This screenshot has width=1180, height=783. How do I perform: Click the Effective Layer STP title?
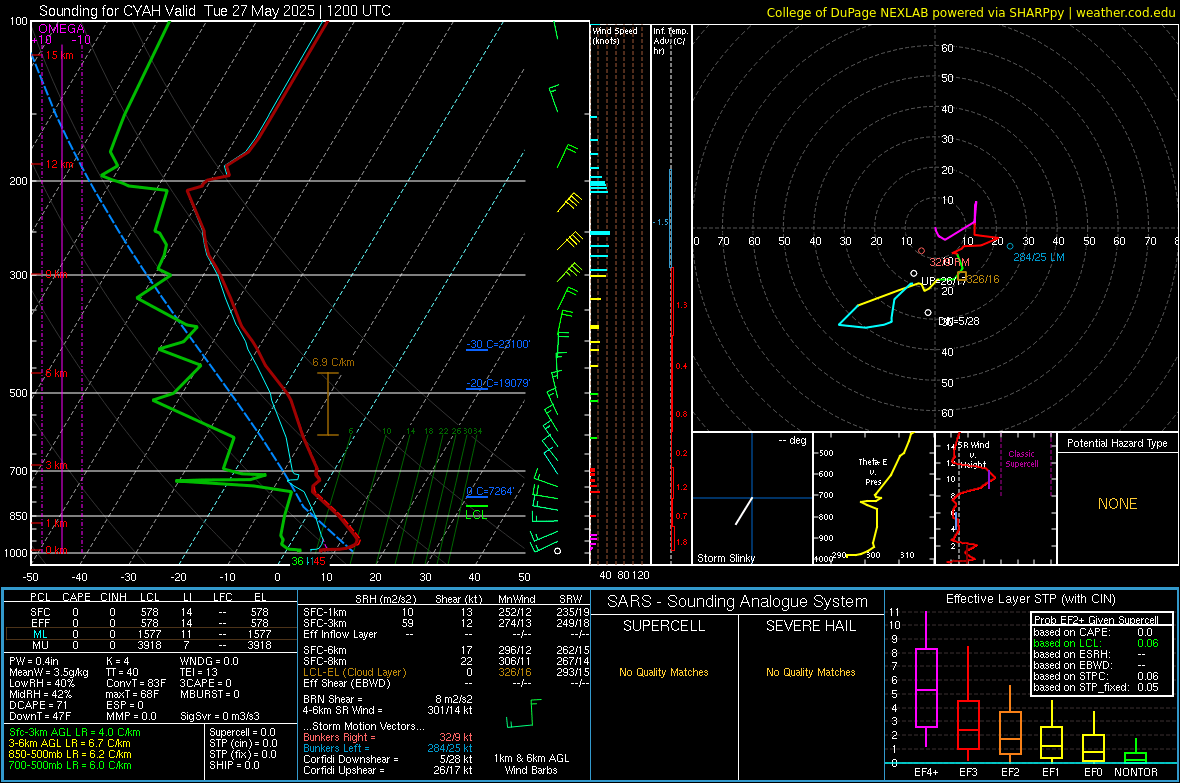pos(1030,599)
